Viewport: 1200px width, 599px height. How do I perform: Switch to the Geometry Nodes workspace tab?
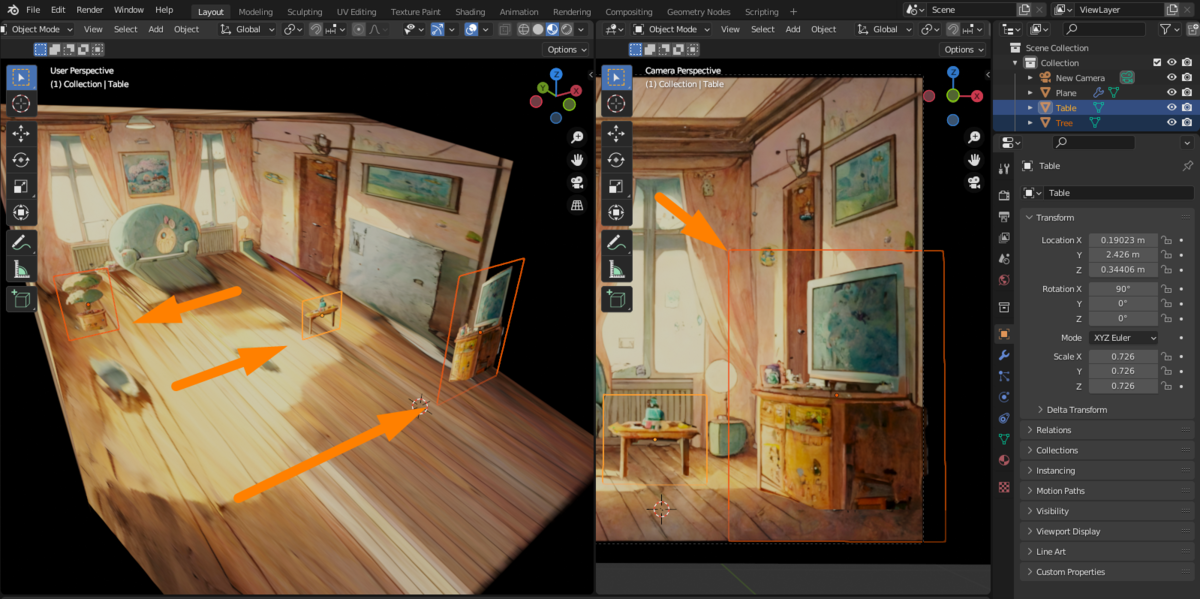699,12
